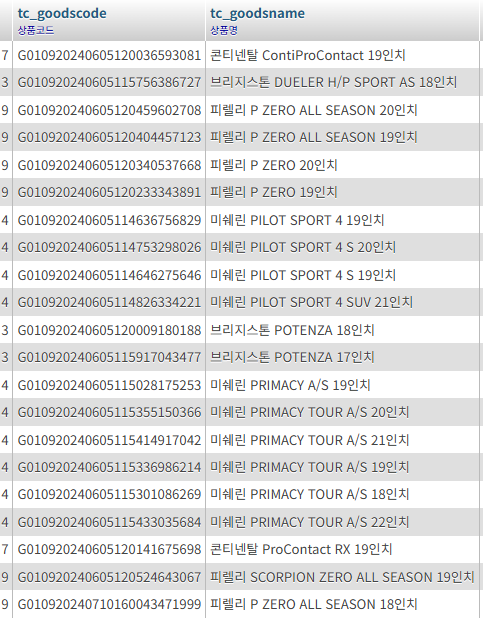Click the 피렐리 P ZERO 20인치 name cell
Image resolution: width=483 pixels, height=620 pixels.
342,165
